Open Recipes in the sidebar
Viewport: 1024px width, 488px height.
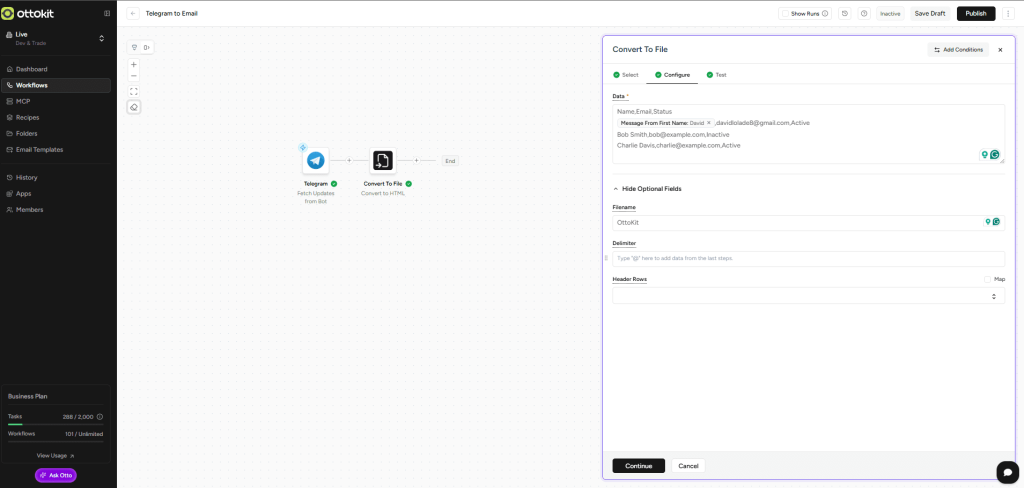click(x=28, y=117)
